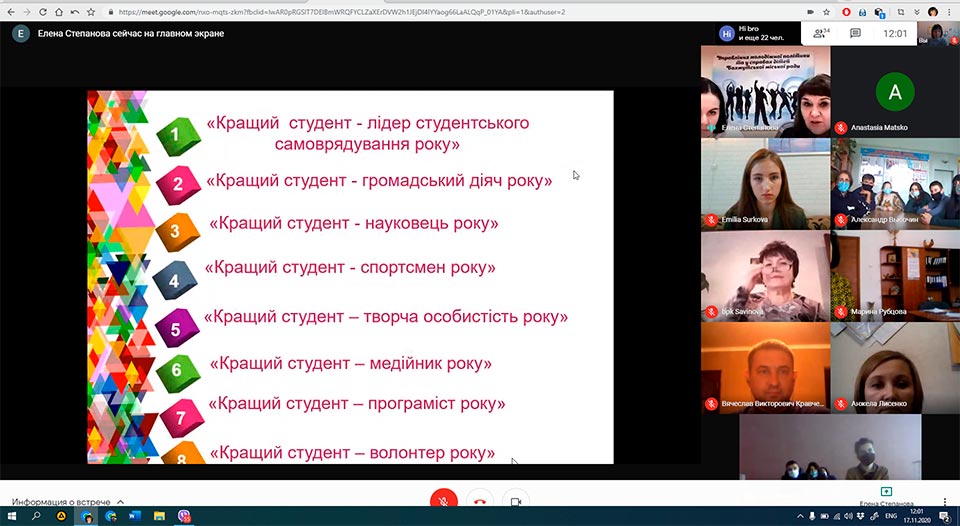The image size is (960, 526).
Task: Open Windows taskbar search
Action: (x=36, y=517)
